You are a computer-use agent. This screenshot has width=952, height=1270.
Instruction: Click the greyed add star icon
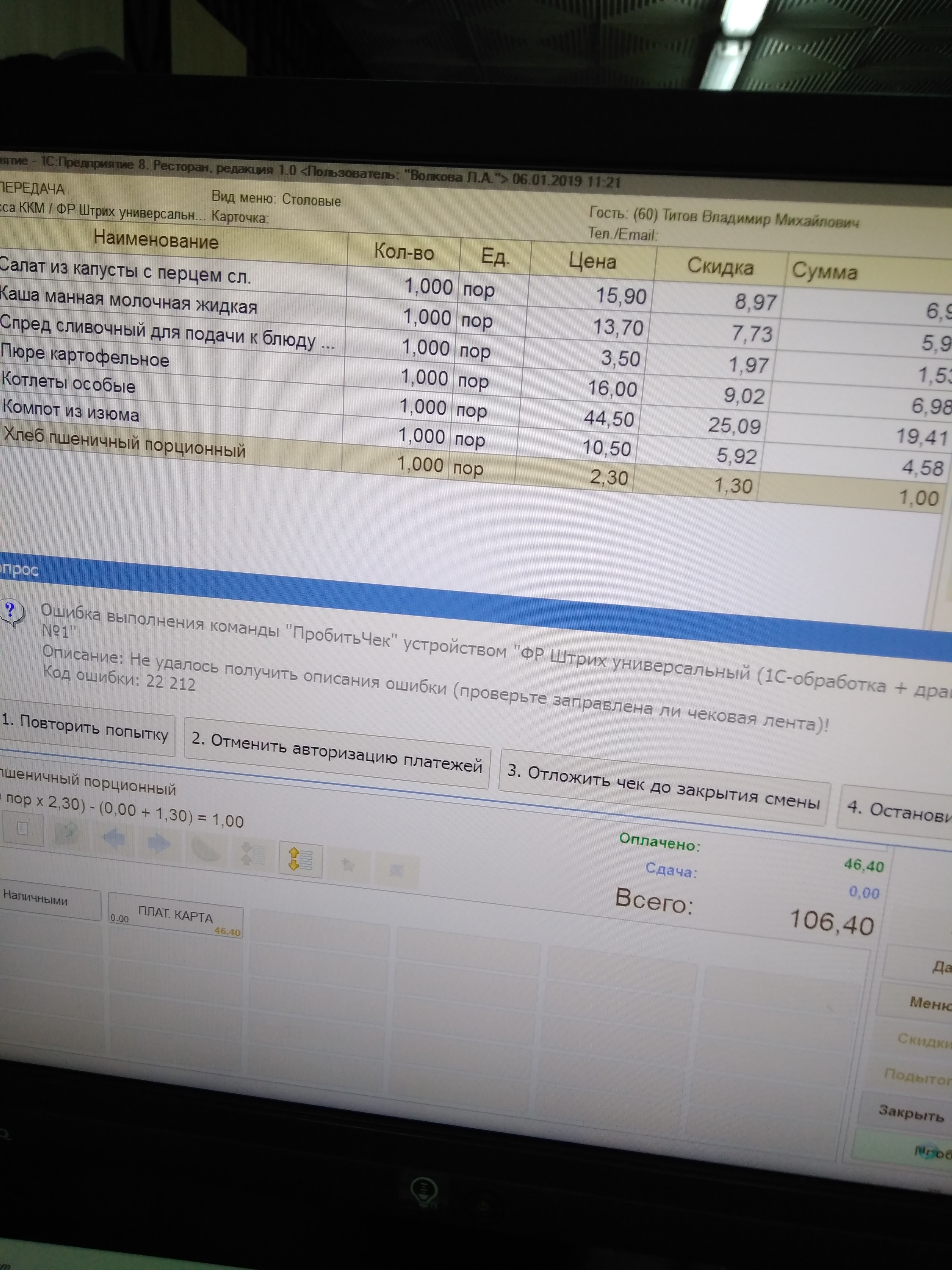(x=348, y=864)
